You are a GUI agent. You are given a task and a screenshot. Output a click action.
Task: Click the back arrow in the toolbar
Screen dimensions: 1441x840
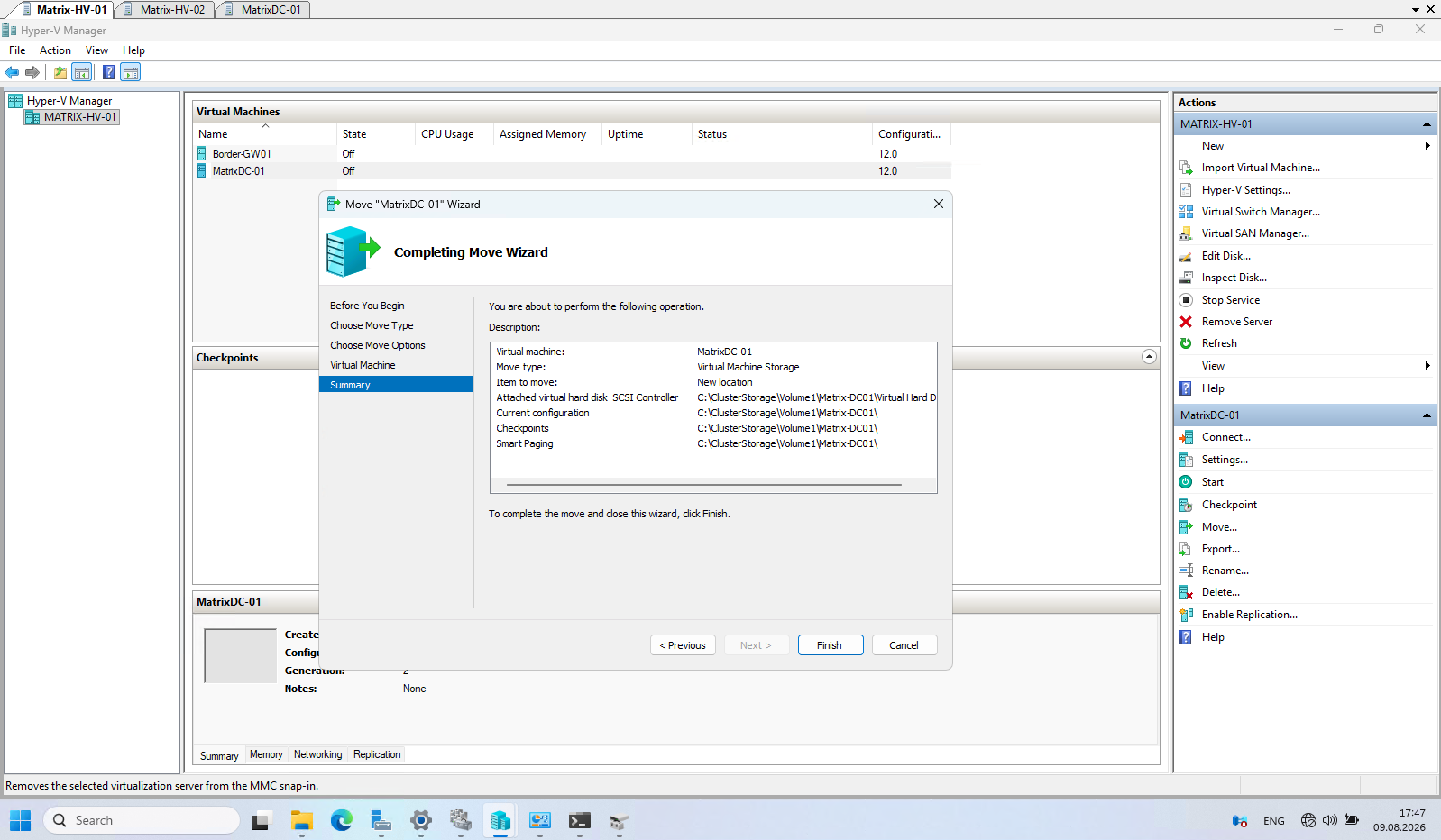[x=12, y=72]
